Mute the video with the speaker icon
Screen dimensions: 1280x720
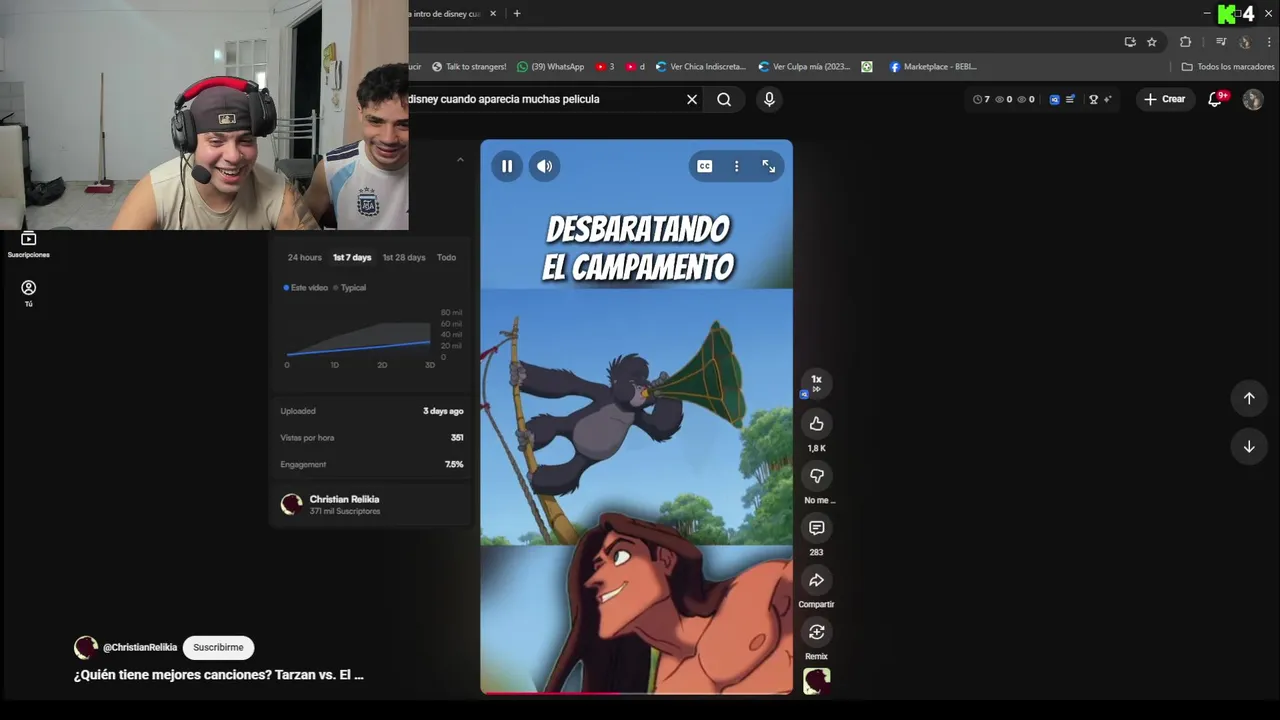544,166
